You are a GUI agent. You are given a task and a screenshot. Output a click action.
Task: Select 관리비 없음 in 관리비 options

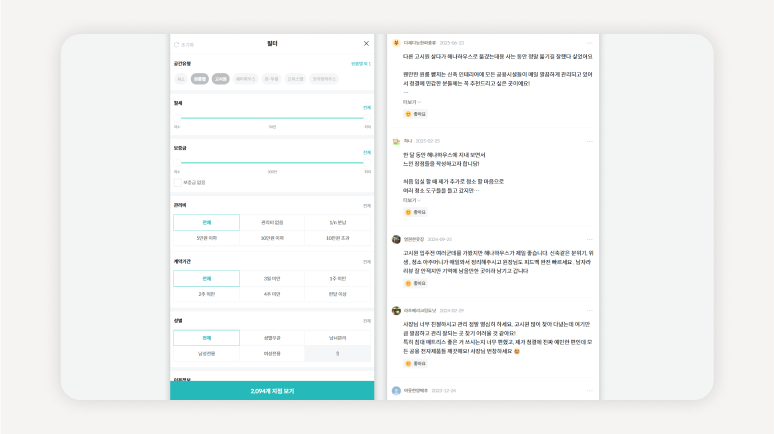click(x=272, y=222)
